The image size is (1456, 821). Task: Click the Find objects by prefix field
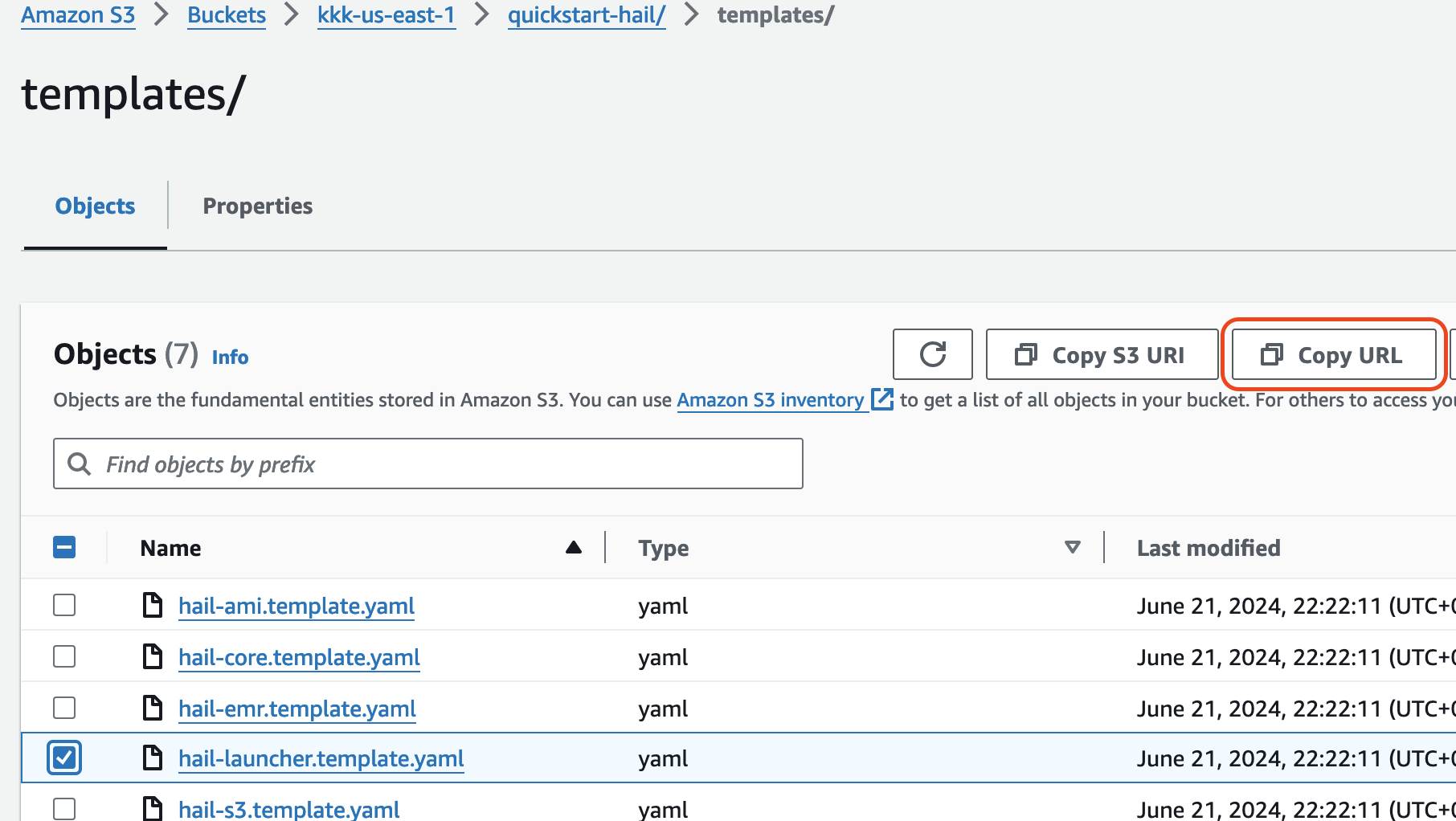428,464
